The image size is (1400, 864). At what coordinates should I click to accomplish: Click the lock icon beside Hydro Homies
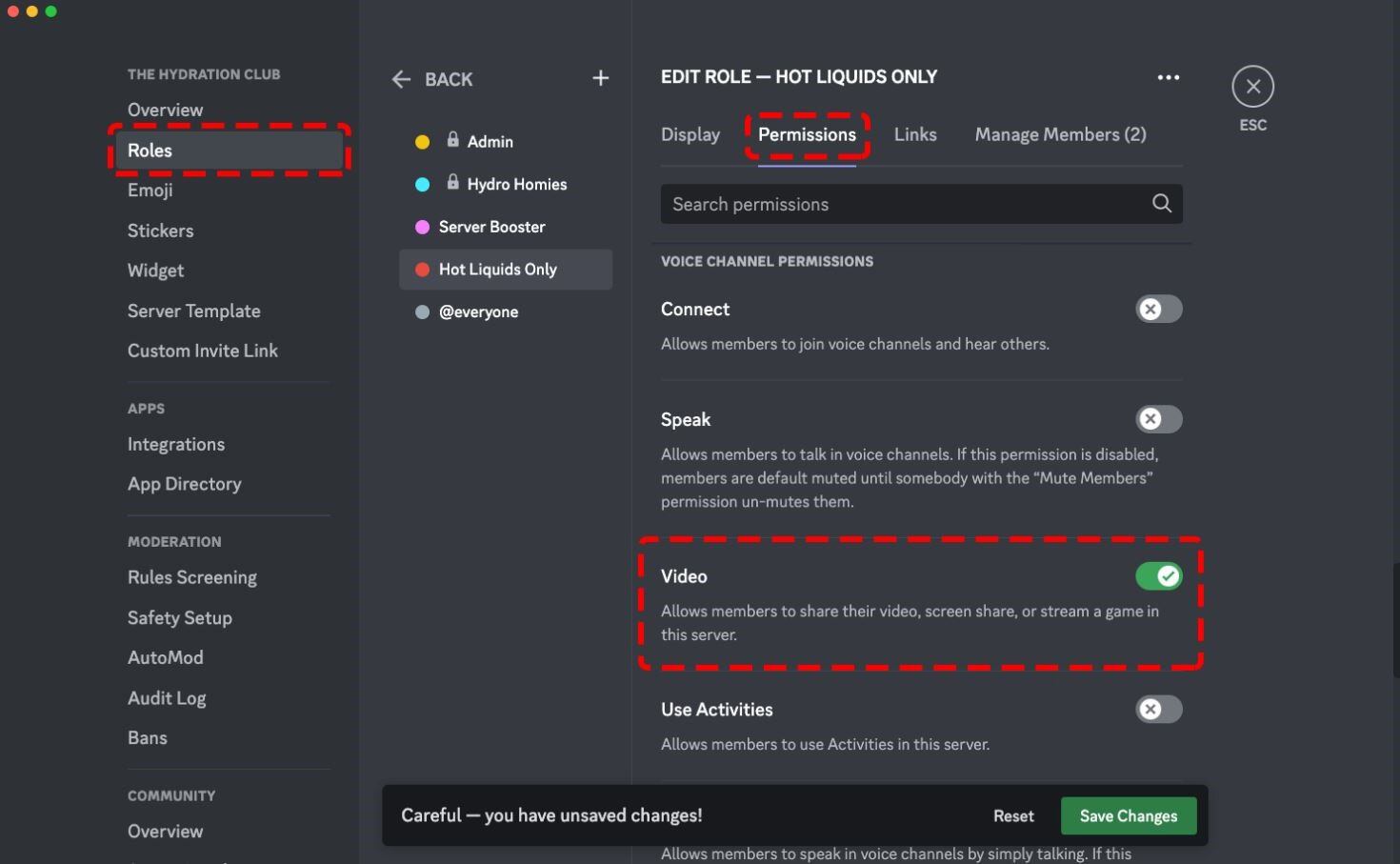coord(453,183)
